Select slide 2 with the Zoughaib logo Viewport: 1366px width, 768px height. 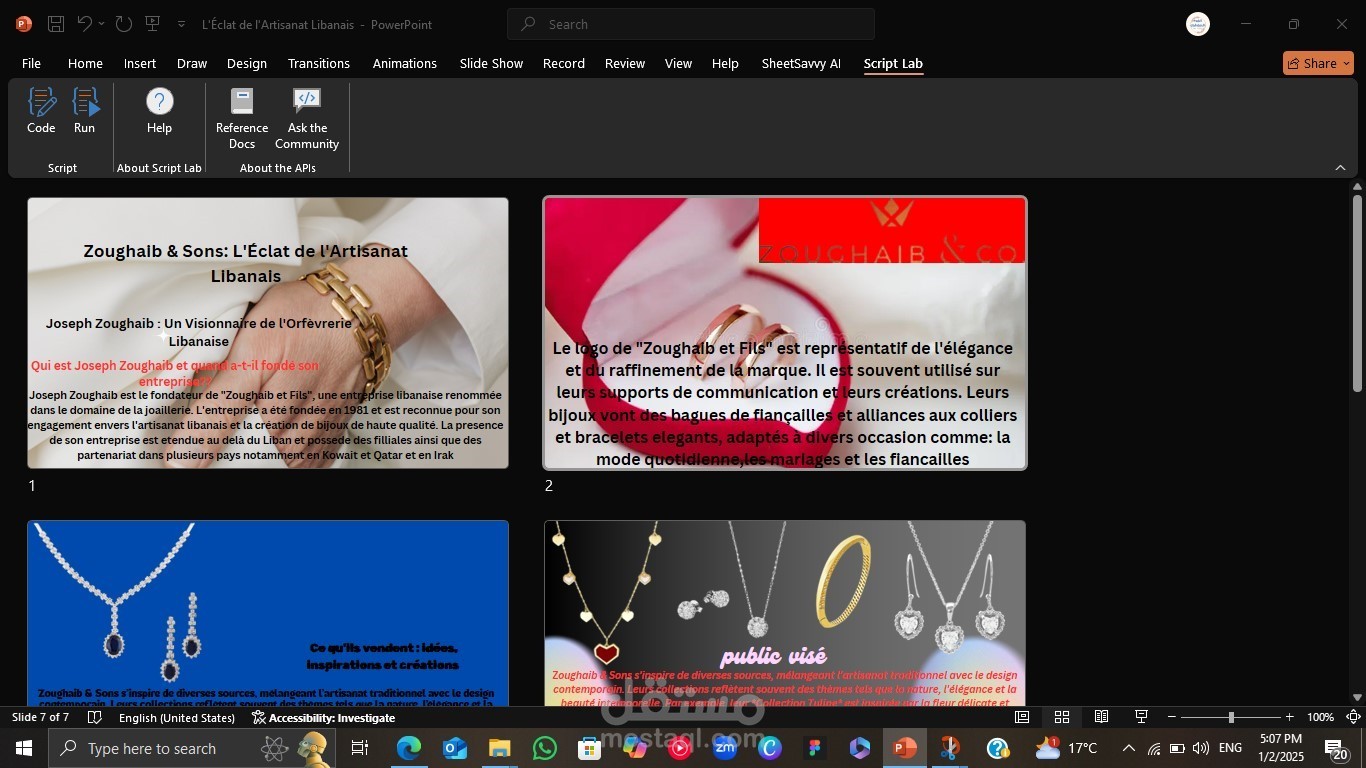pyautogui.click(x=785, y=333)
